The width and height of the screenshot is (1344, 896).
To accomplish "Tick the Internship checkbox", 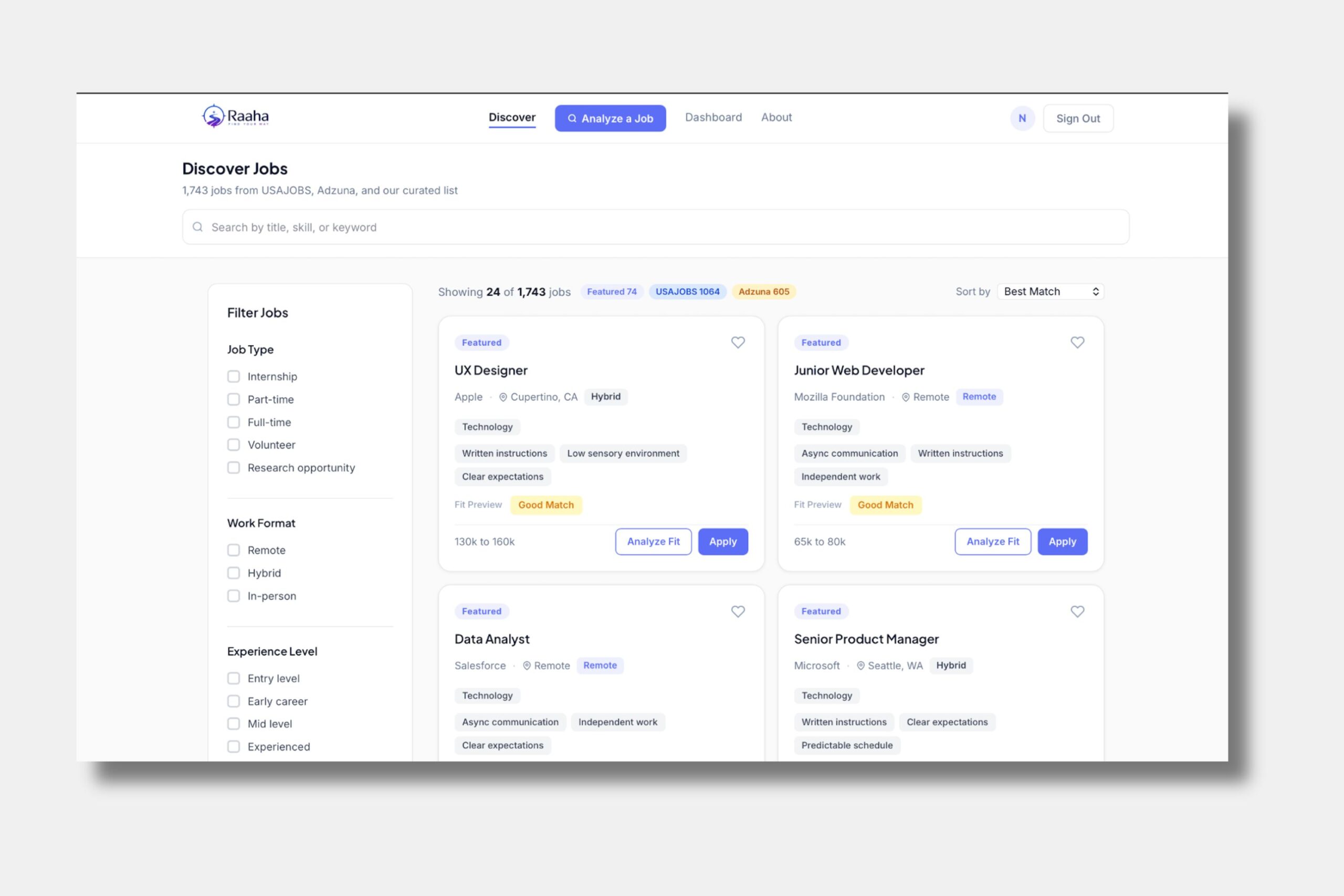I will coord(234,376).
